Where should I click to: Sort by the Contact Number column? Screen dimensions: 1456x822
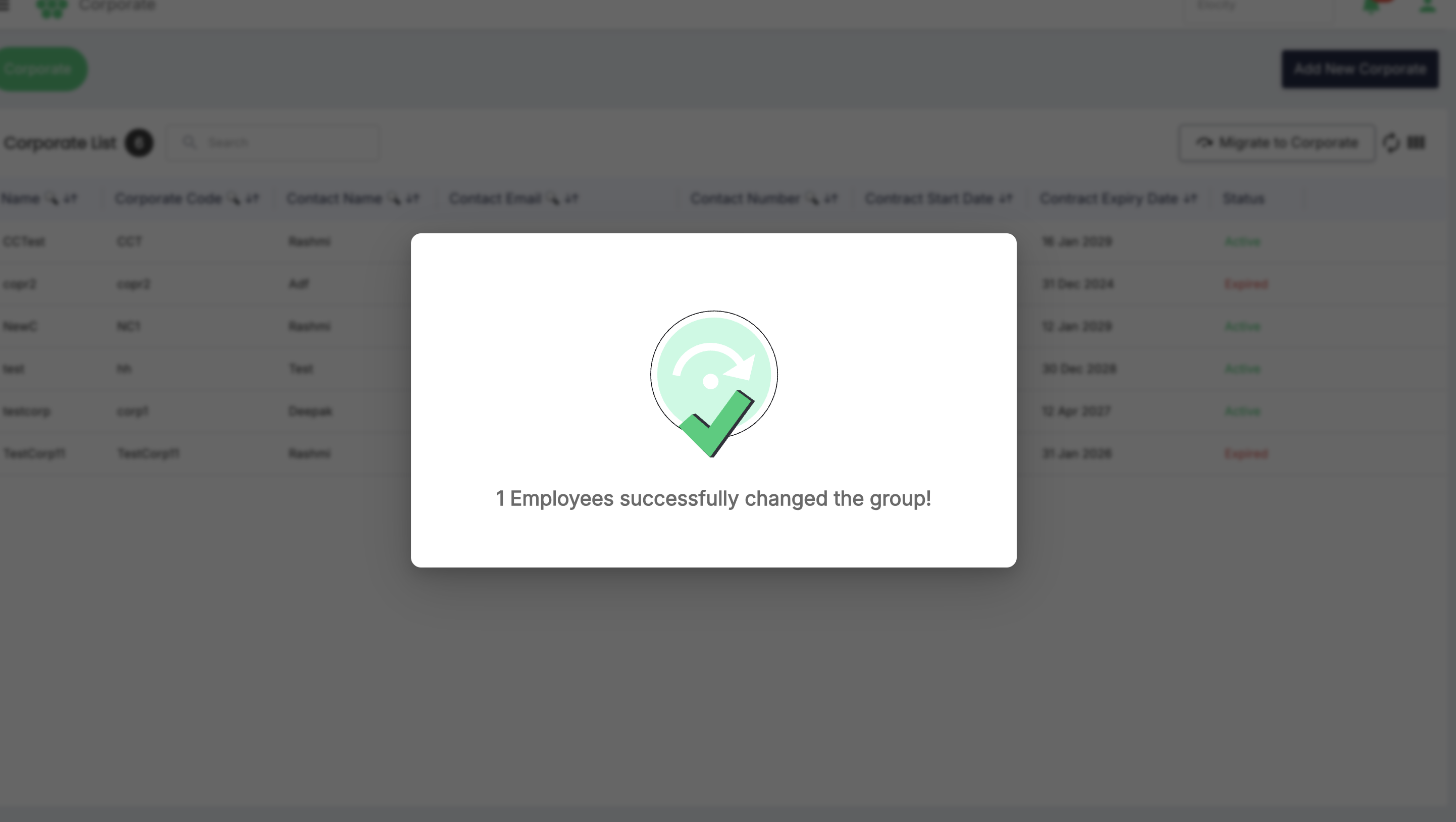(830, 198)
